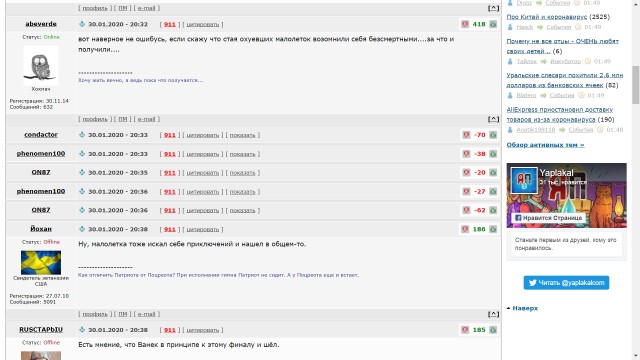Viewport: 640px width, 360px height.
Task: Click permalink icon of Йохан's 20:38 post
Action: pyautogui.click(x=82, y=229)
